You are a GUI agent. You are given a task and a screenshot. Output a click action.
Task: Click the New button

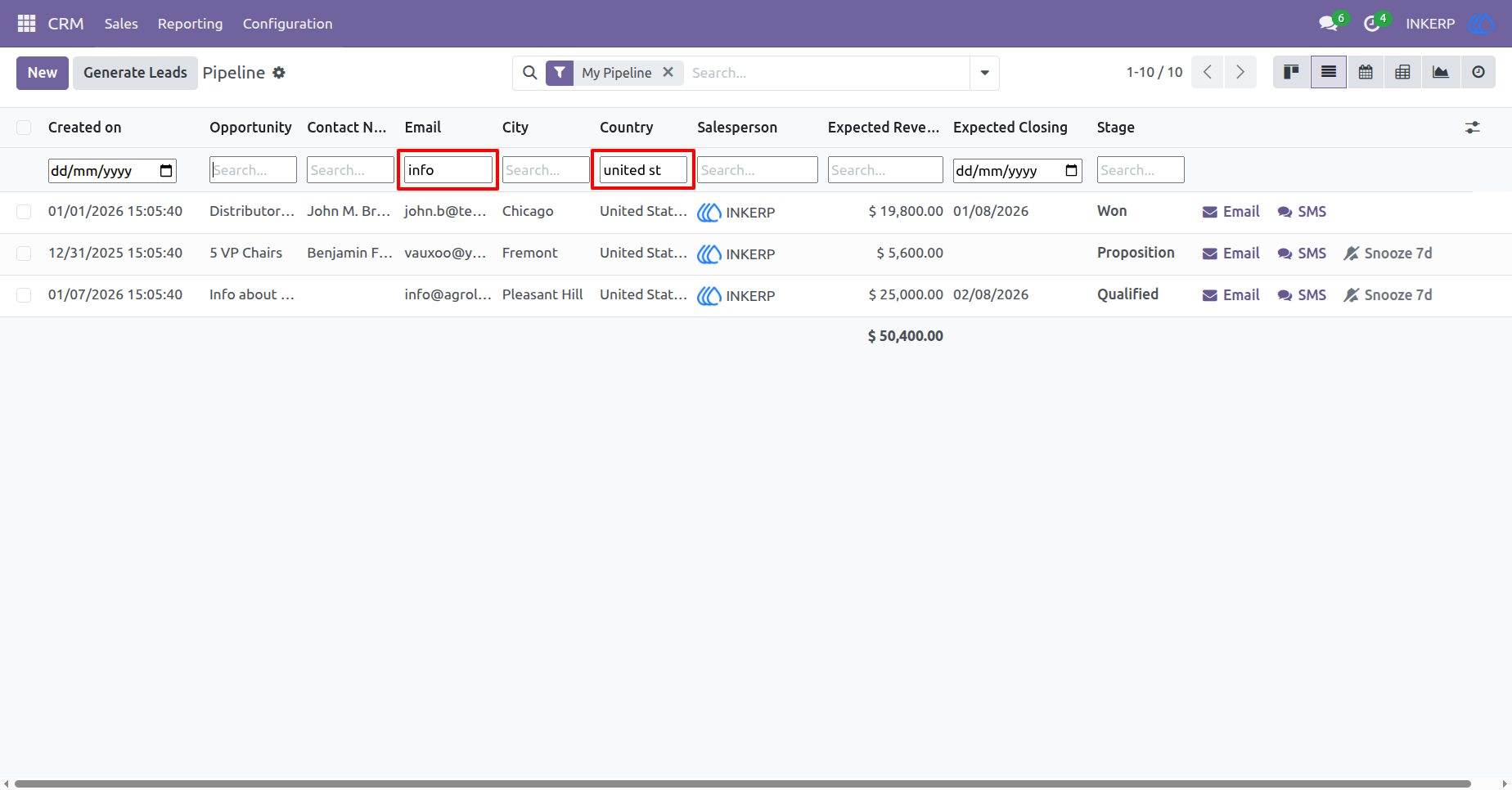click(x=43, y=73)
